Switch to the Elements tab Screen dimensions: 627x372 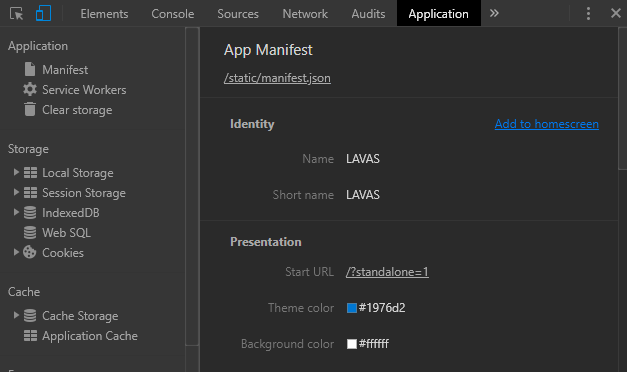(x=104, y=14)
